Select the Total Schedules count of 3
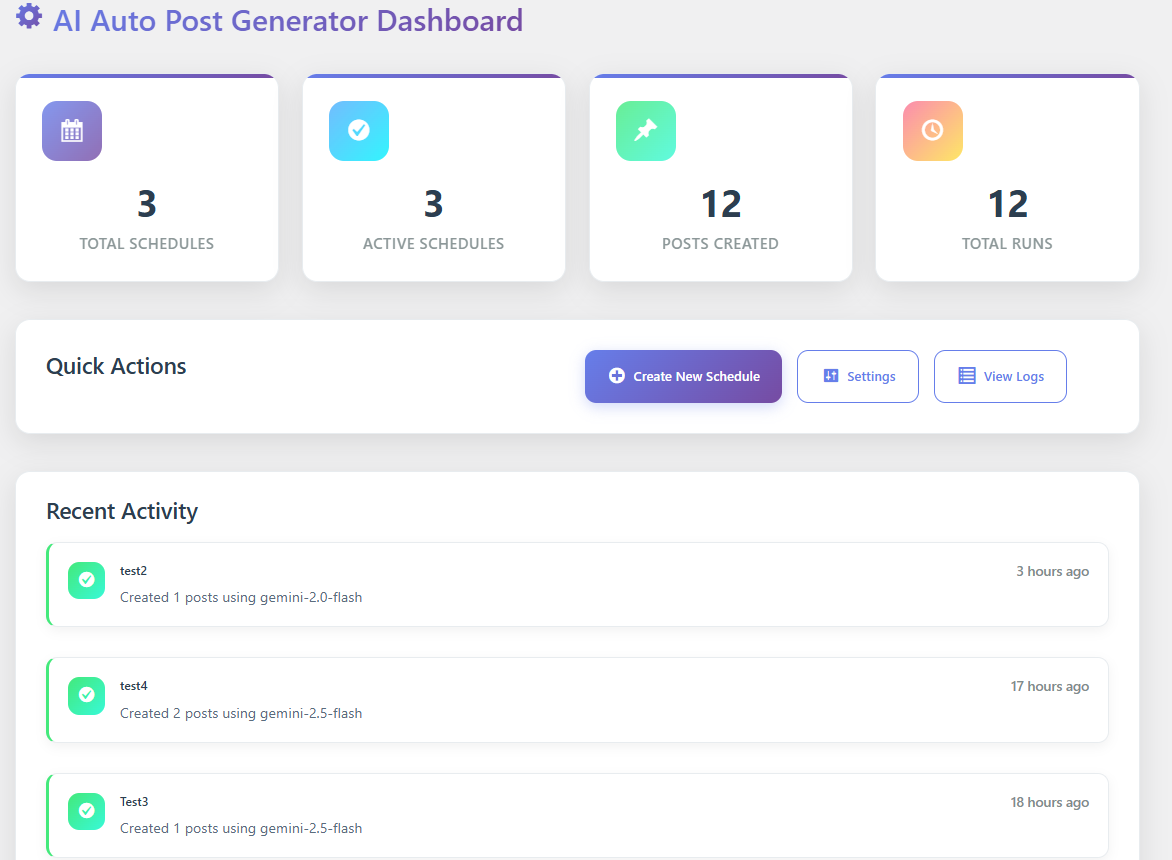The width and height of the screenshot is (1172, 860). (x=147, y=204)
